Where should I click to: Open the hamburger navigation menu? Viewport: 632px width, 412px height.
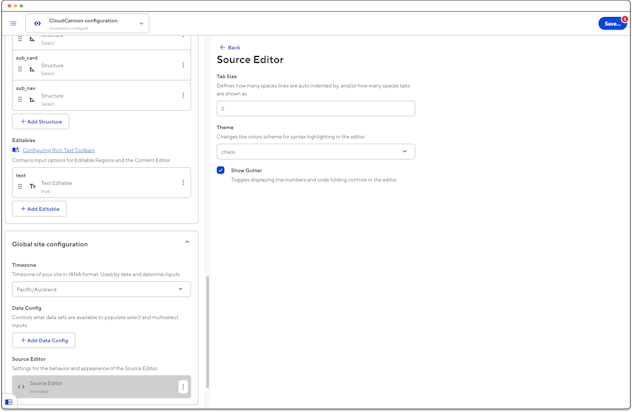[13, 23]
